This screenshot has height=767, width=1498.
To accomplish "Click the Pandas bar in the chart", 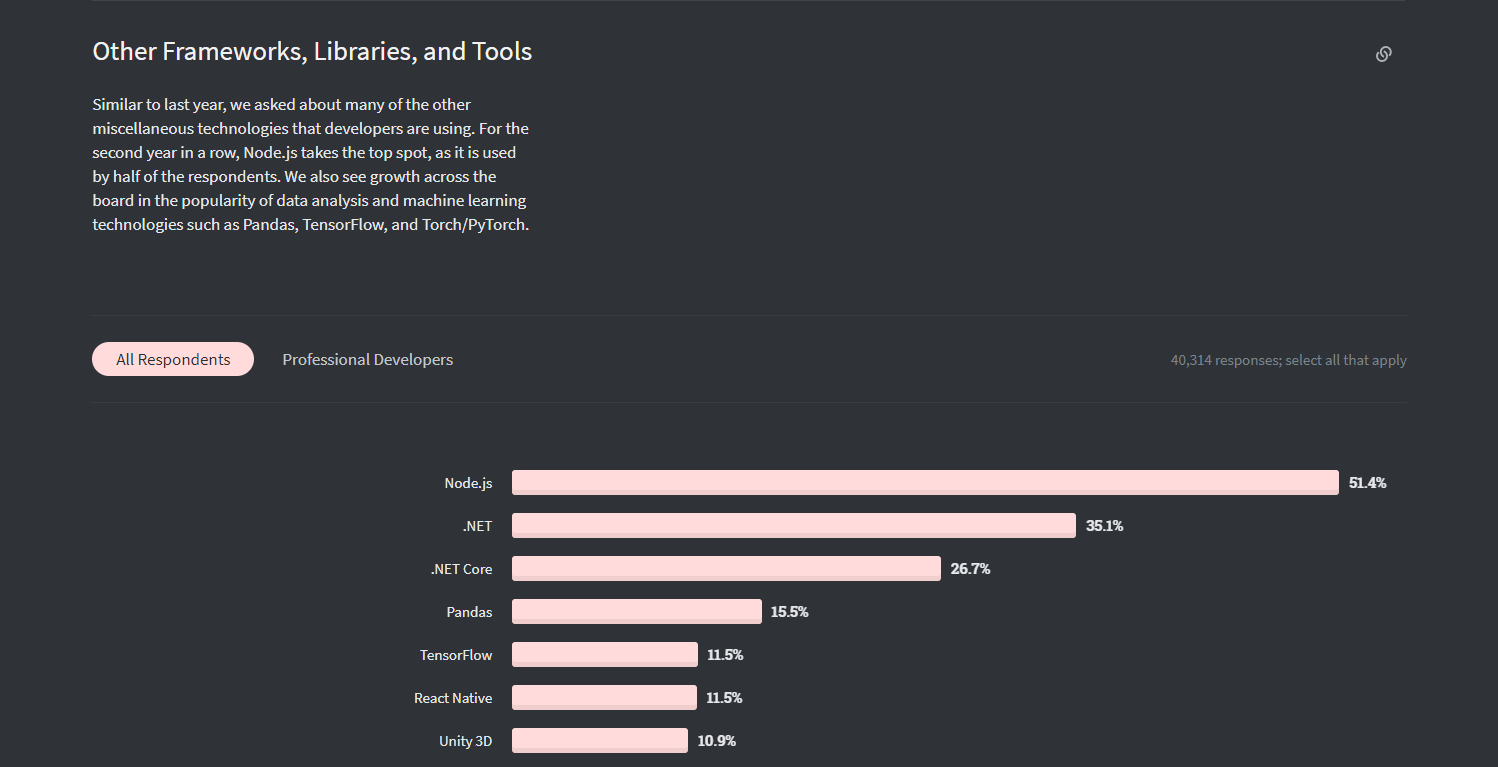I will [x=637, y=611].
